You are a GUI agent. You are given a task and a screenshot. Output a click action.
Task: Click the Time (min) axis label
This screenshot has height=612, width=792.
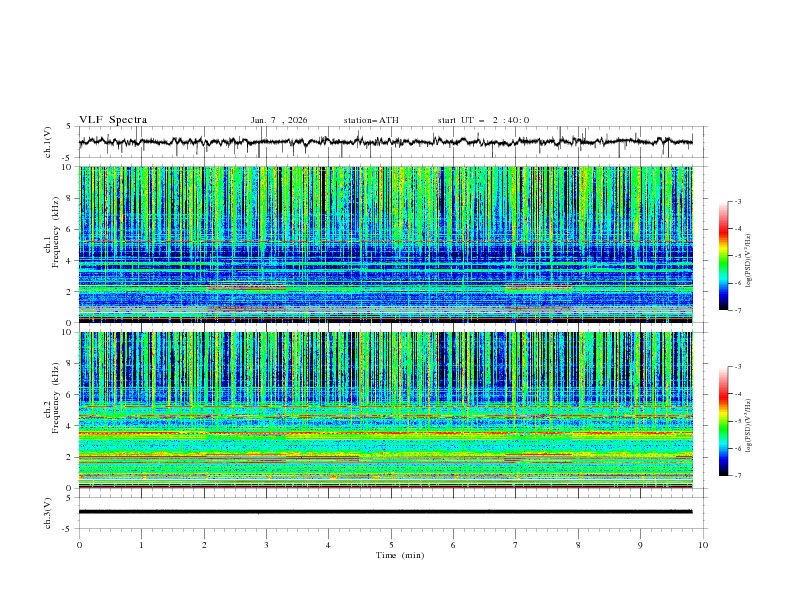(400, 555)
